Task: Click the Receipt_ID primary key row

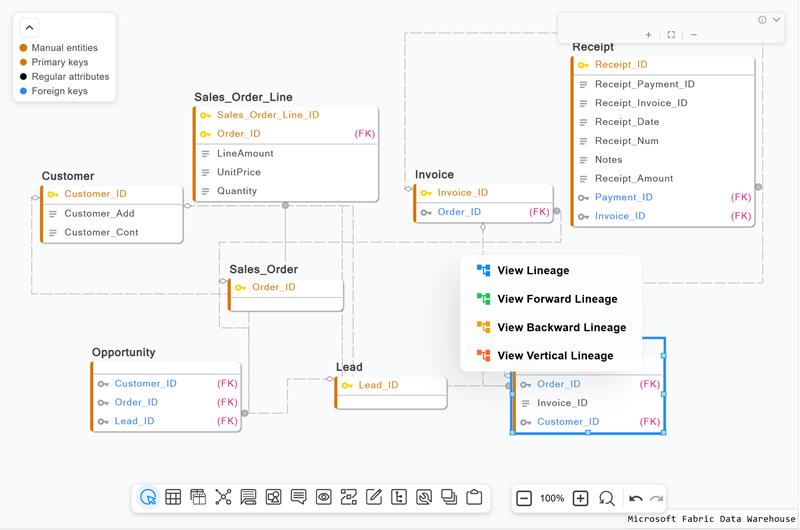Action: click(664, 65)
